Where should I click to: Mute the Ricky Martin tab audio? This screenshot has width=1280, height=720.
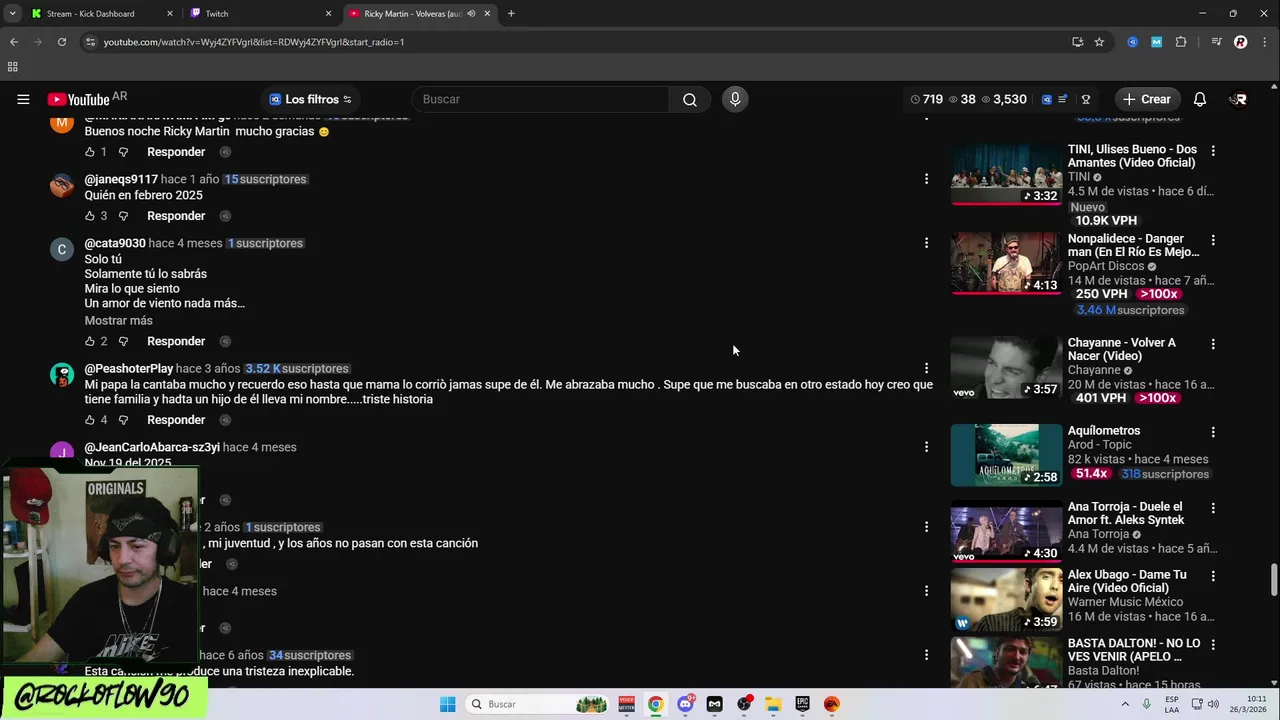[x=471, y=14]
